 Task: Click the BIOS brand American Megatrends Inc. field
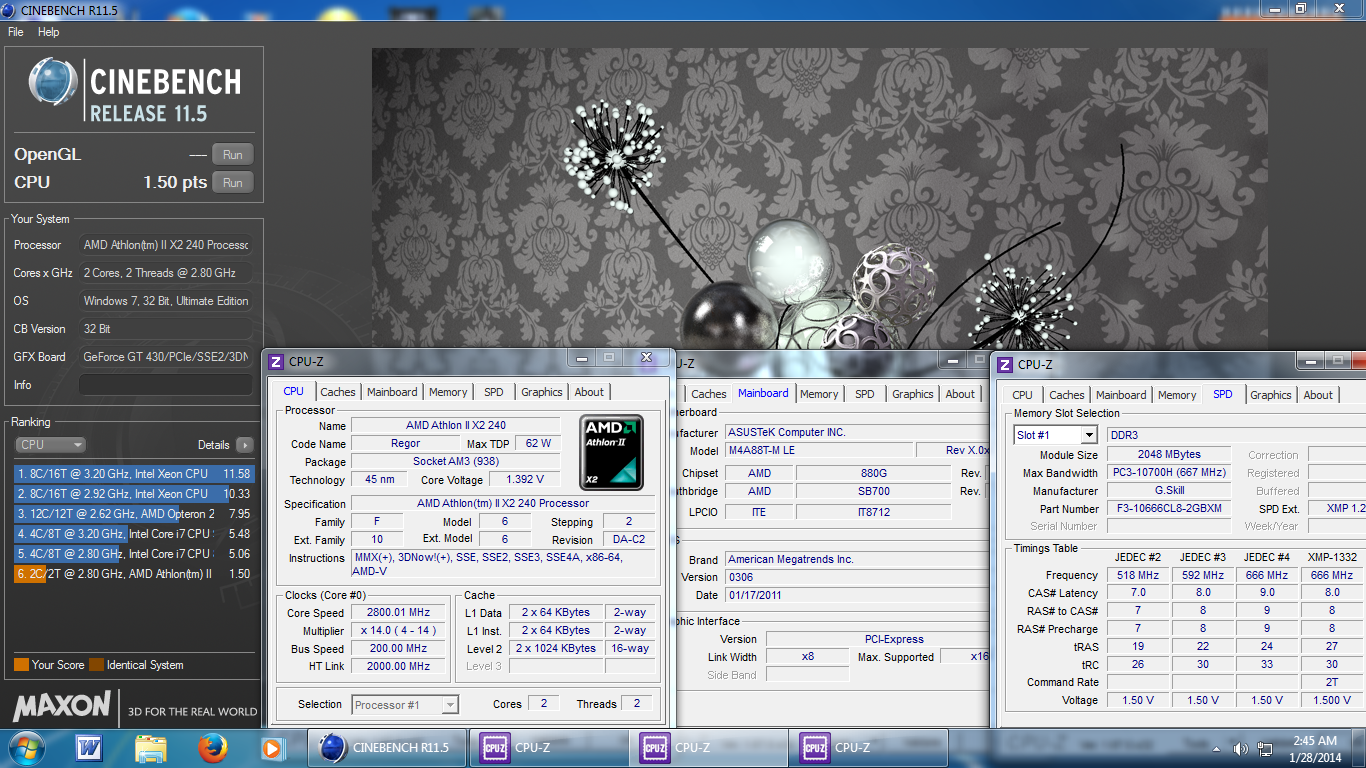[x=857, y=560]
